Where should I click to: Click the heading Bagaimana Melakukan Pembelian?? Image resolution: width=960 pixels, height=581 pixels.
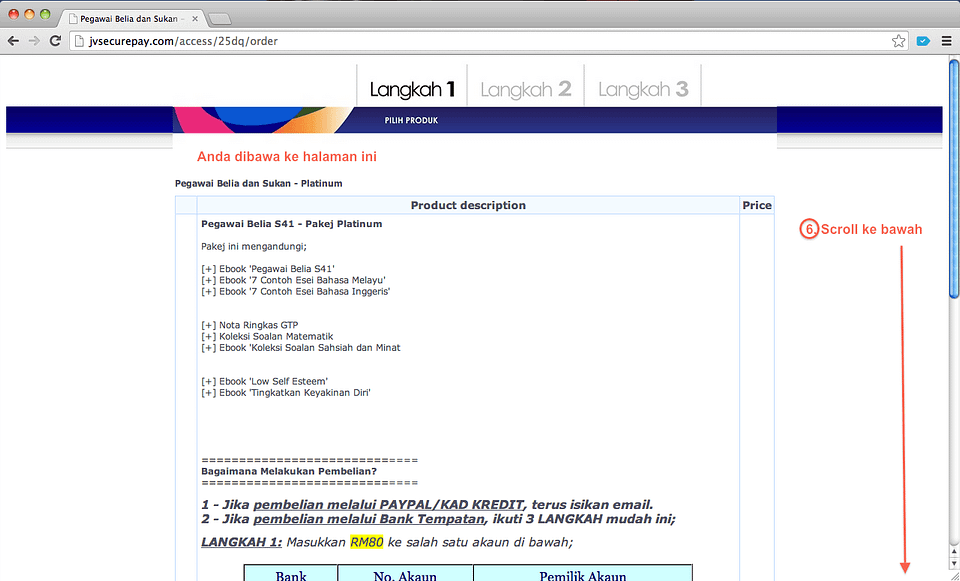coord(289,471)
